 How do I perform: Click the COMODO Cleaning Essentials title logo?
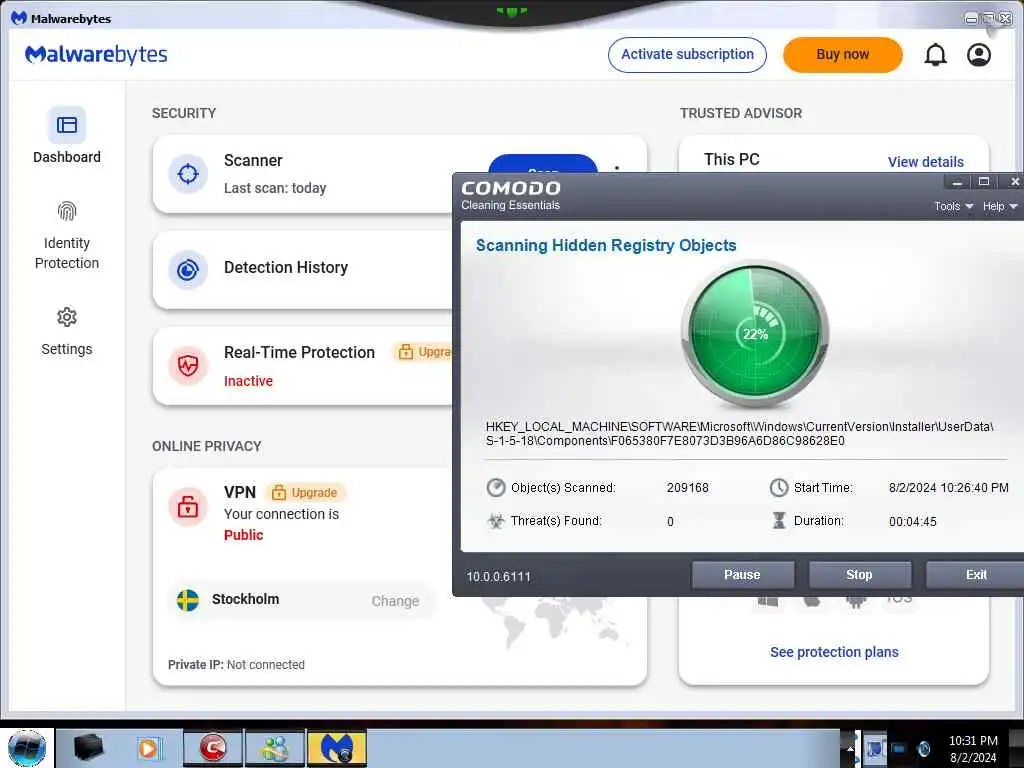tap(511, 195)
